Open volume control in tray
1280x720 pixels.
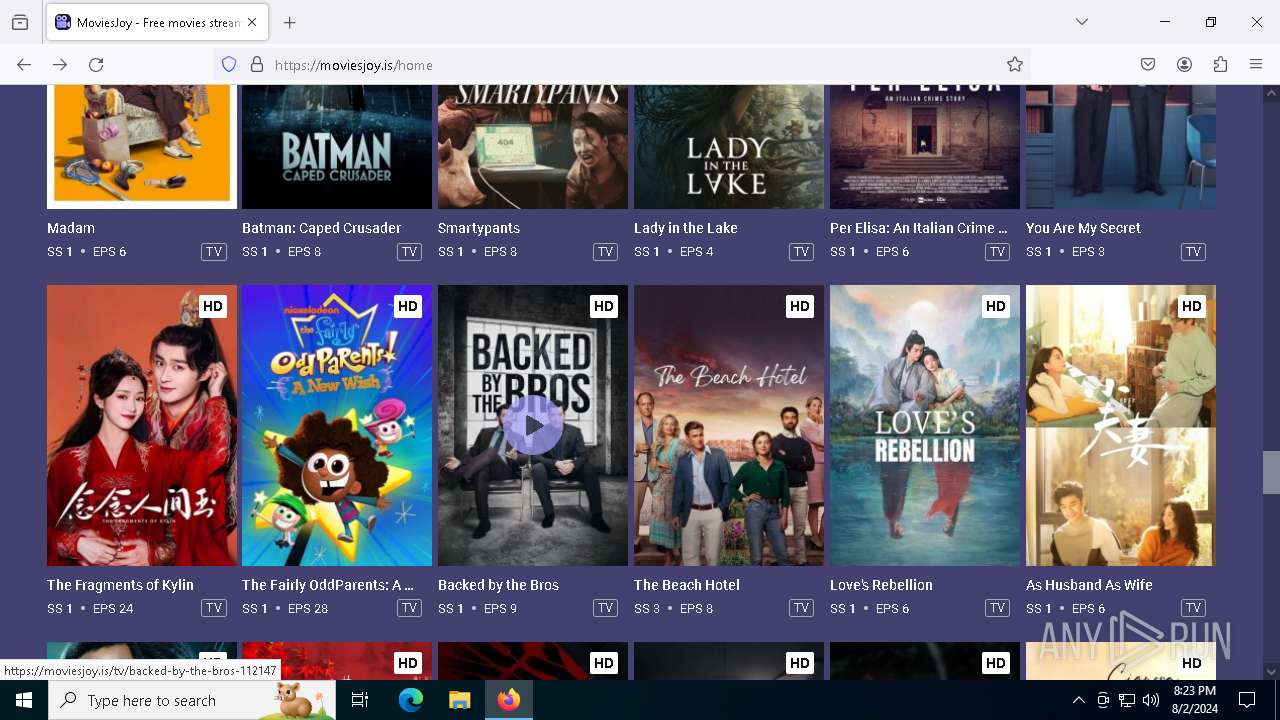pos(1151,700)
